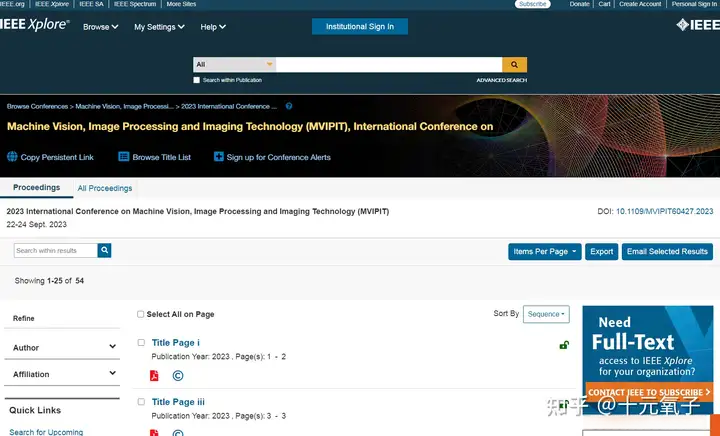Expand the Affiliation refine filter
The width and height of the screenshot is (720, 436).
pyautogui.click(x=62, y=374)
